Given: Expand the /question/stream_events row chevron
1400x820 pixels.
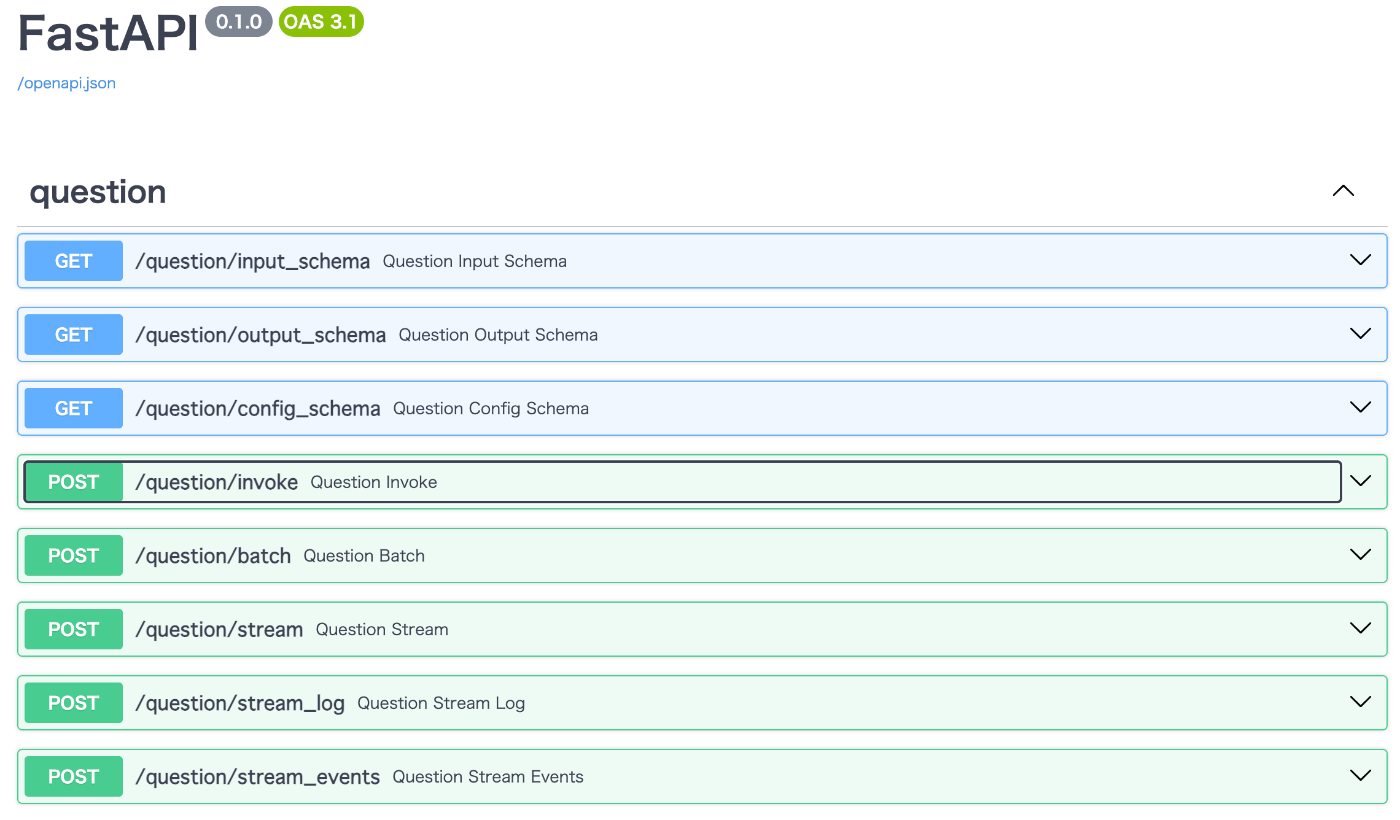Looking at the screenshot, I should pyautogui.click(x=1360, y=776).
